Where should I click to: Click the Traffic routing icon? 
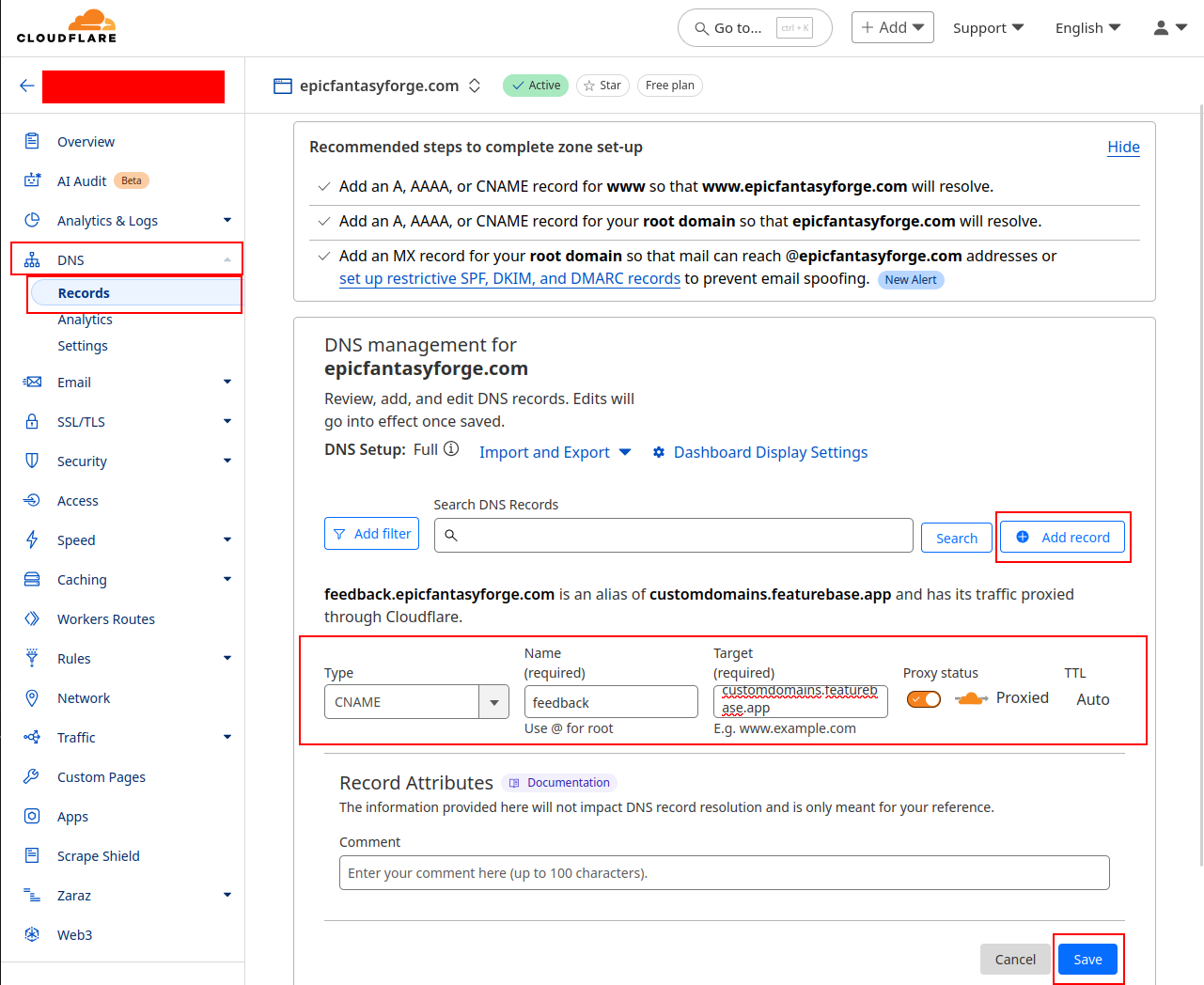coord(32,737)
